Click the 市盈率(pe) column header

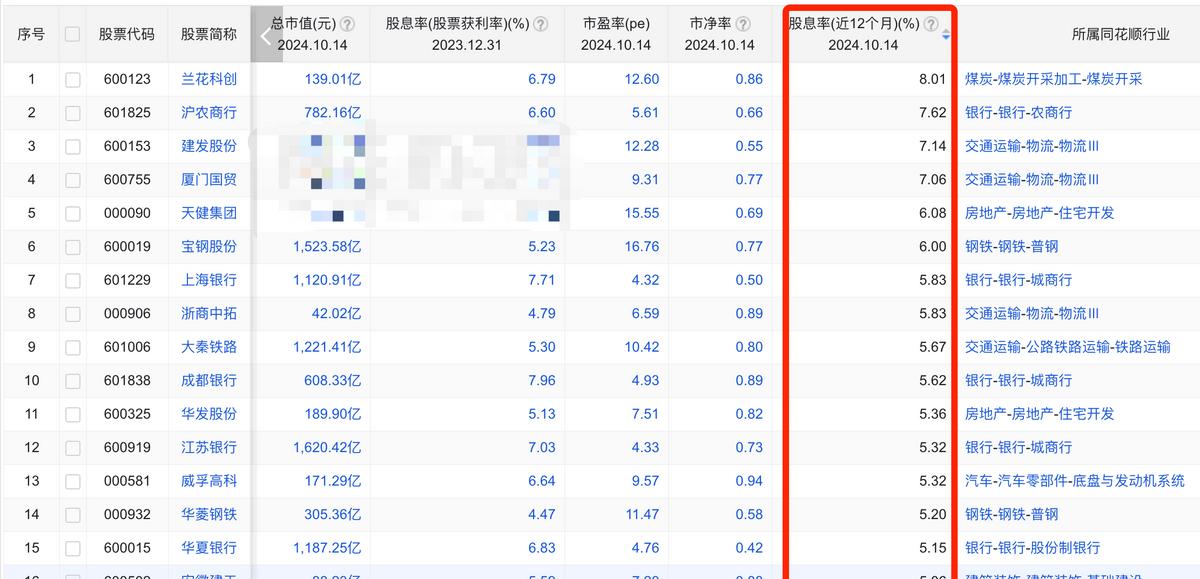(x=615, y=24)
